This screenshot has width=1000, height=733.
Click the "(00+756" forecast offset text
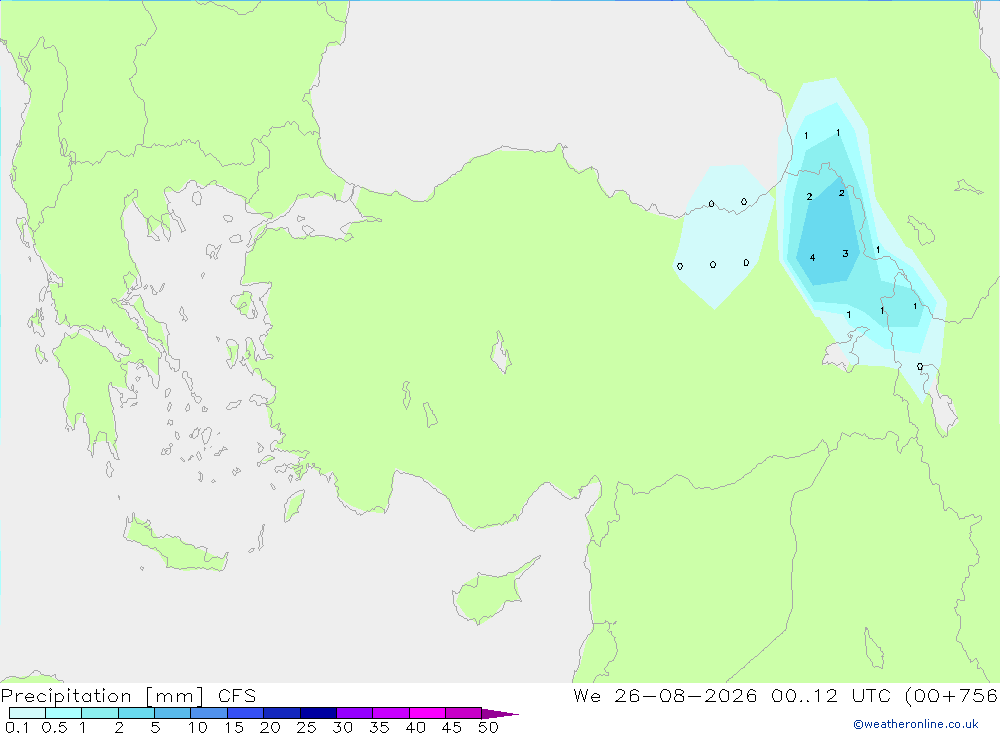pos(951,696)
